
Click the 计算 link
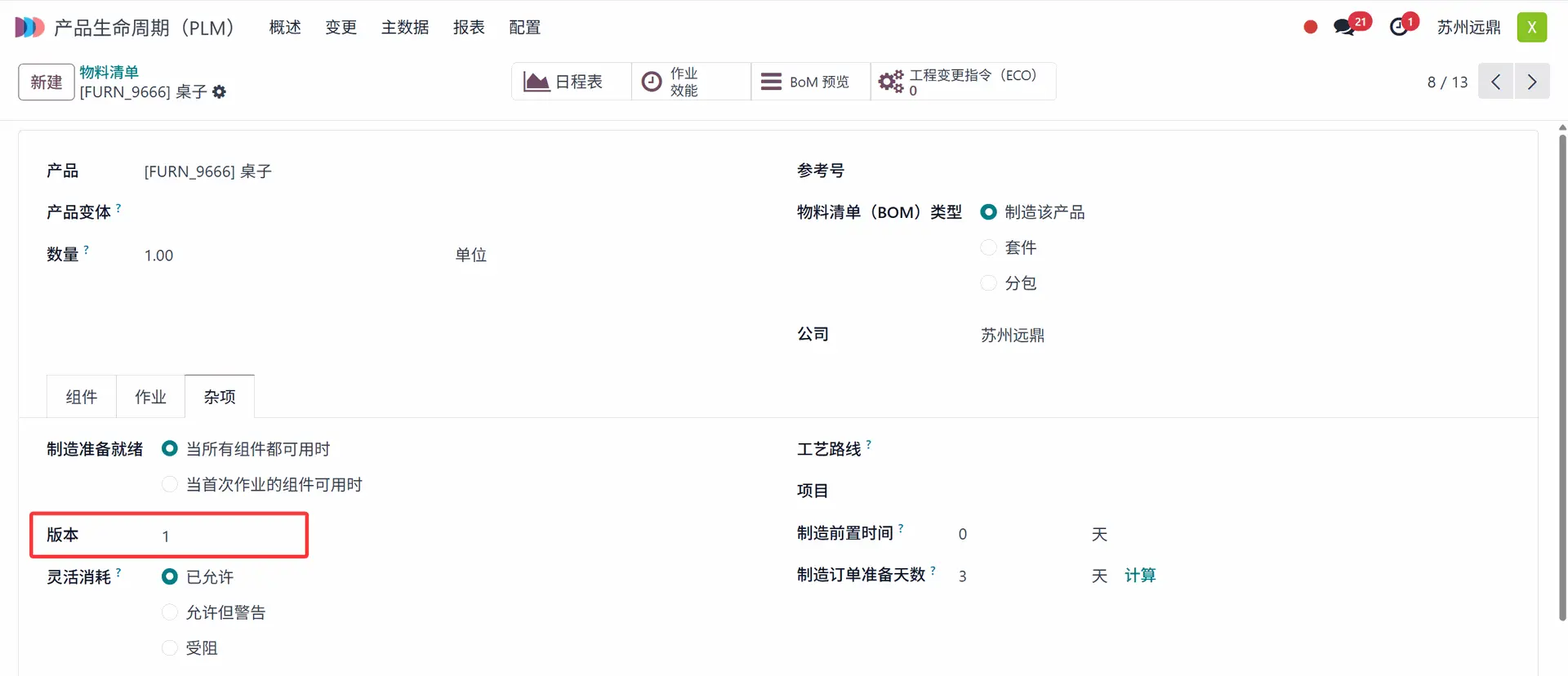[x=1140, y=576]
